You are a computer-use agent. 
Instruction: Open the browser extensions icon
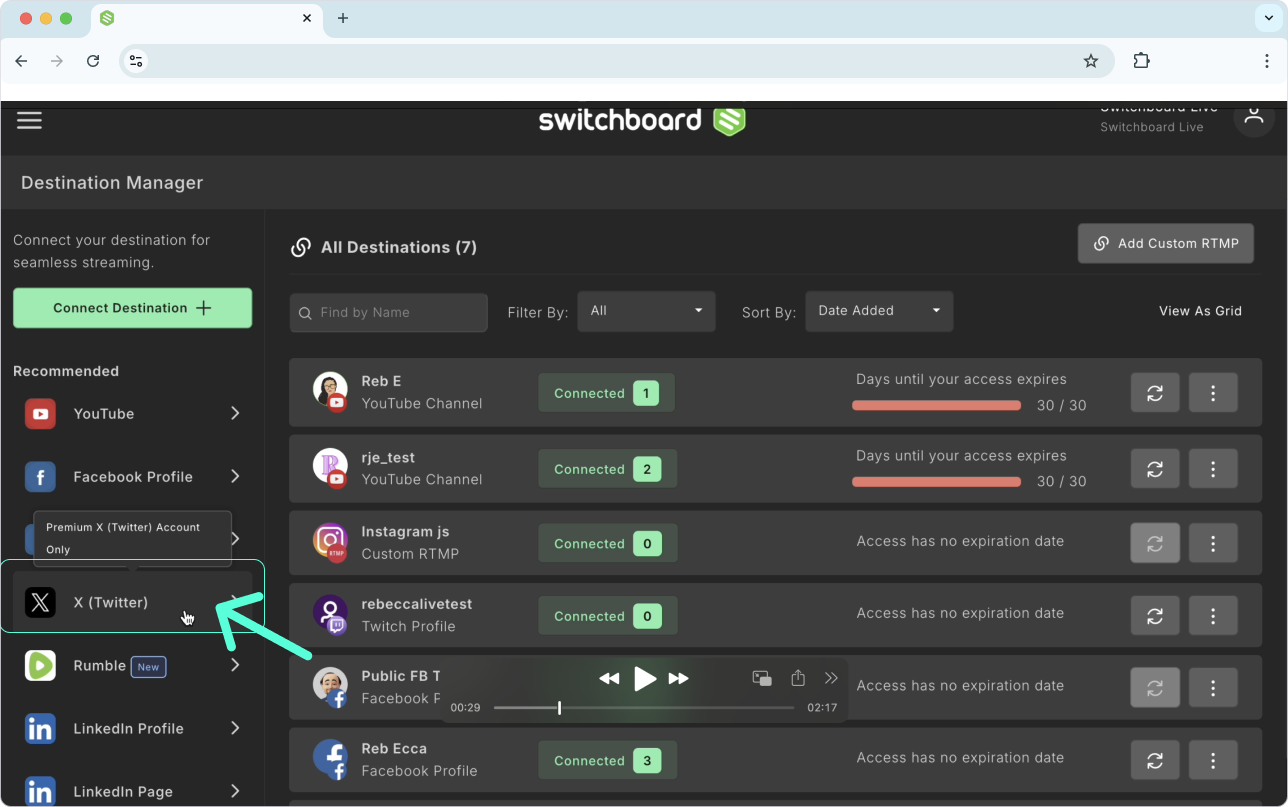1141,61
